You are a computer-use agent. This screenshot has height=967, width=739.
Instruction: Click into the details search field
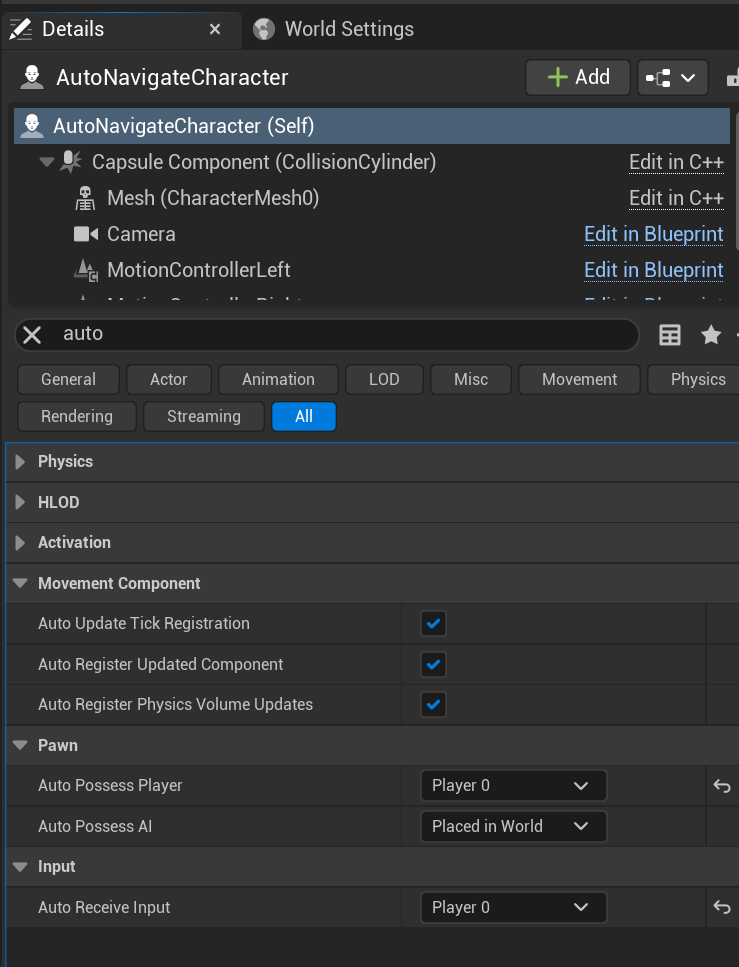(340, 334)
